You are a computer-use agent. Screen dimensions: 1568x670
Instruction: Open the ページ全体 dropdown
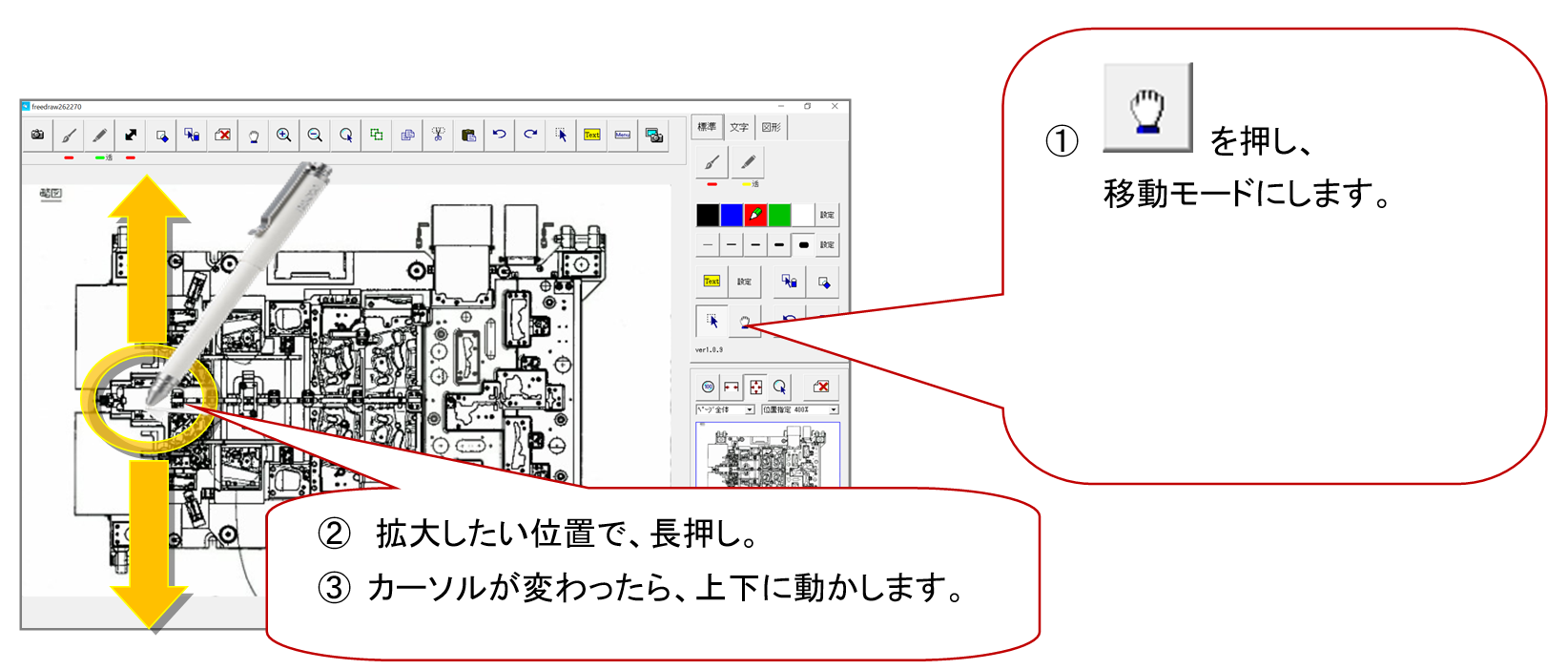(x=725, y=409)
